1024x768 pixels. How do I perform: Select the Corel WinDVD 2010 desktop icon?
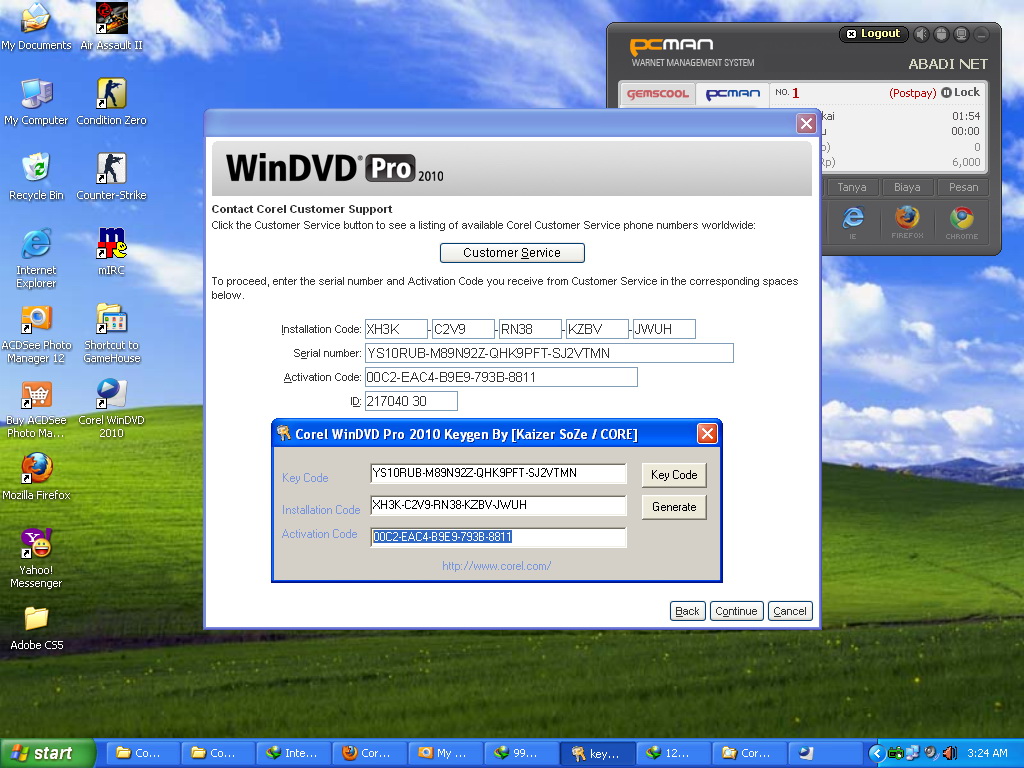click(111, 408)
